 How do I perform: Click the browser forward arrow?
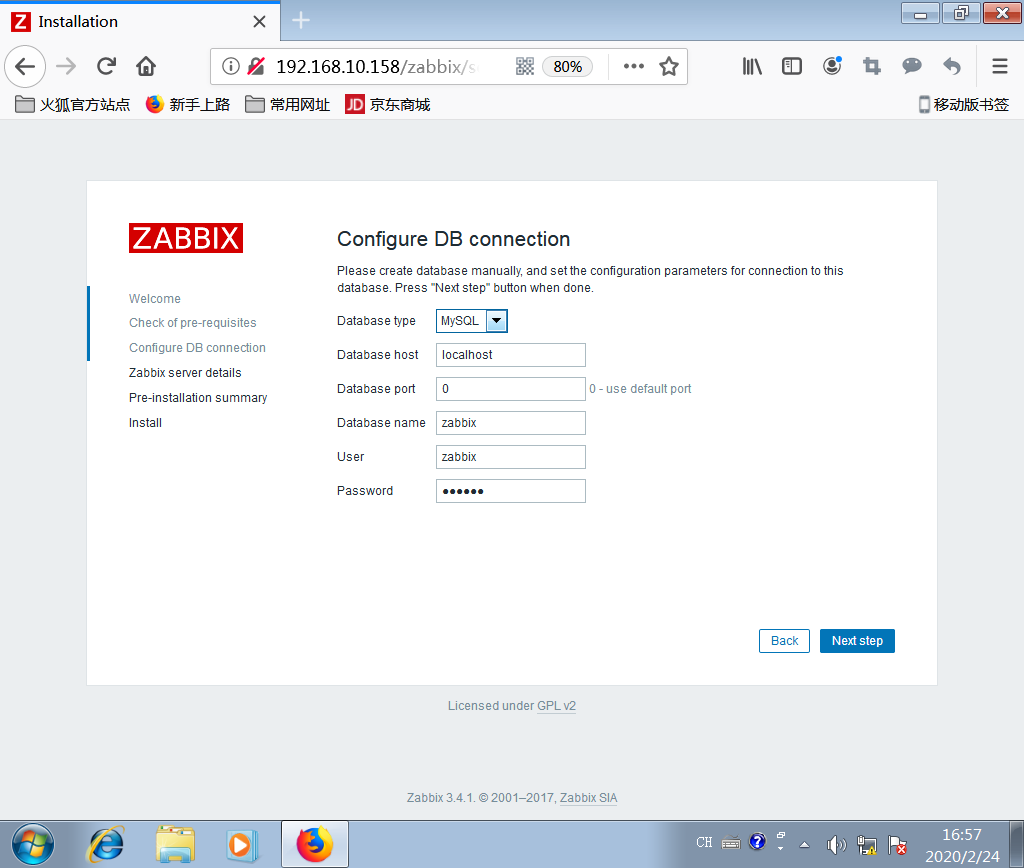66,66
